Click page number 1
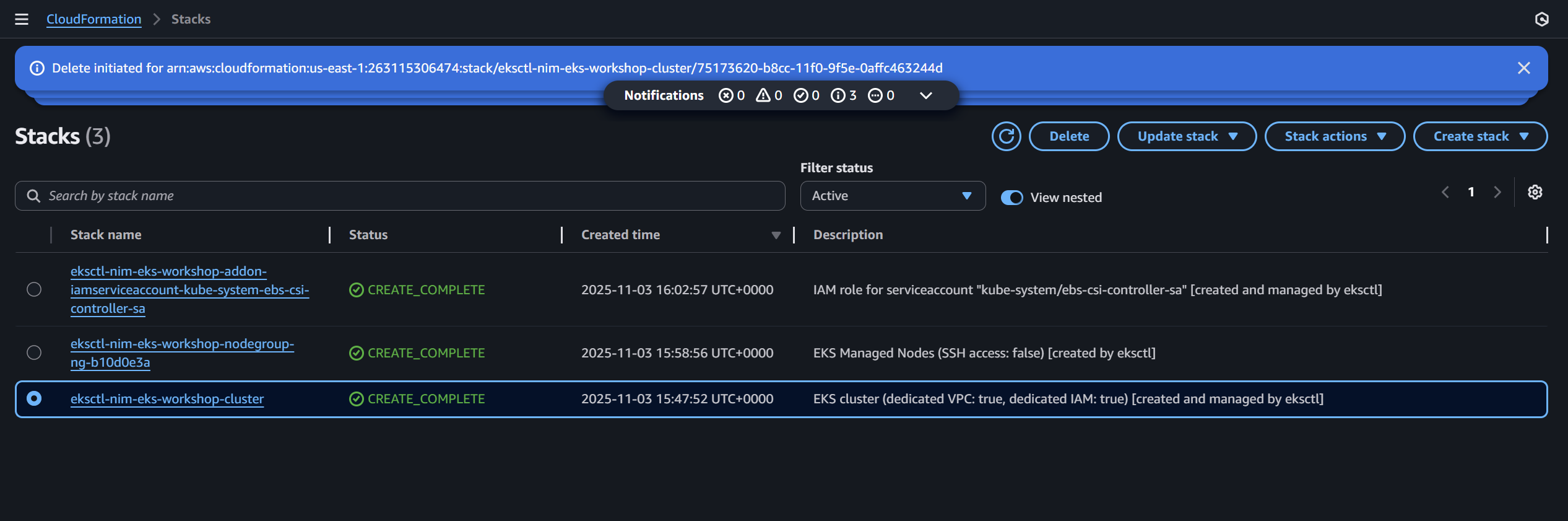The height and width of the screenshot is (521, 1568). coord(1471,192)
